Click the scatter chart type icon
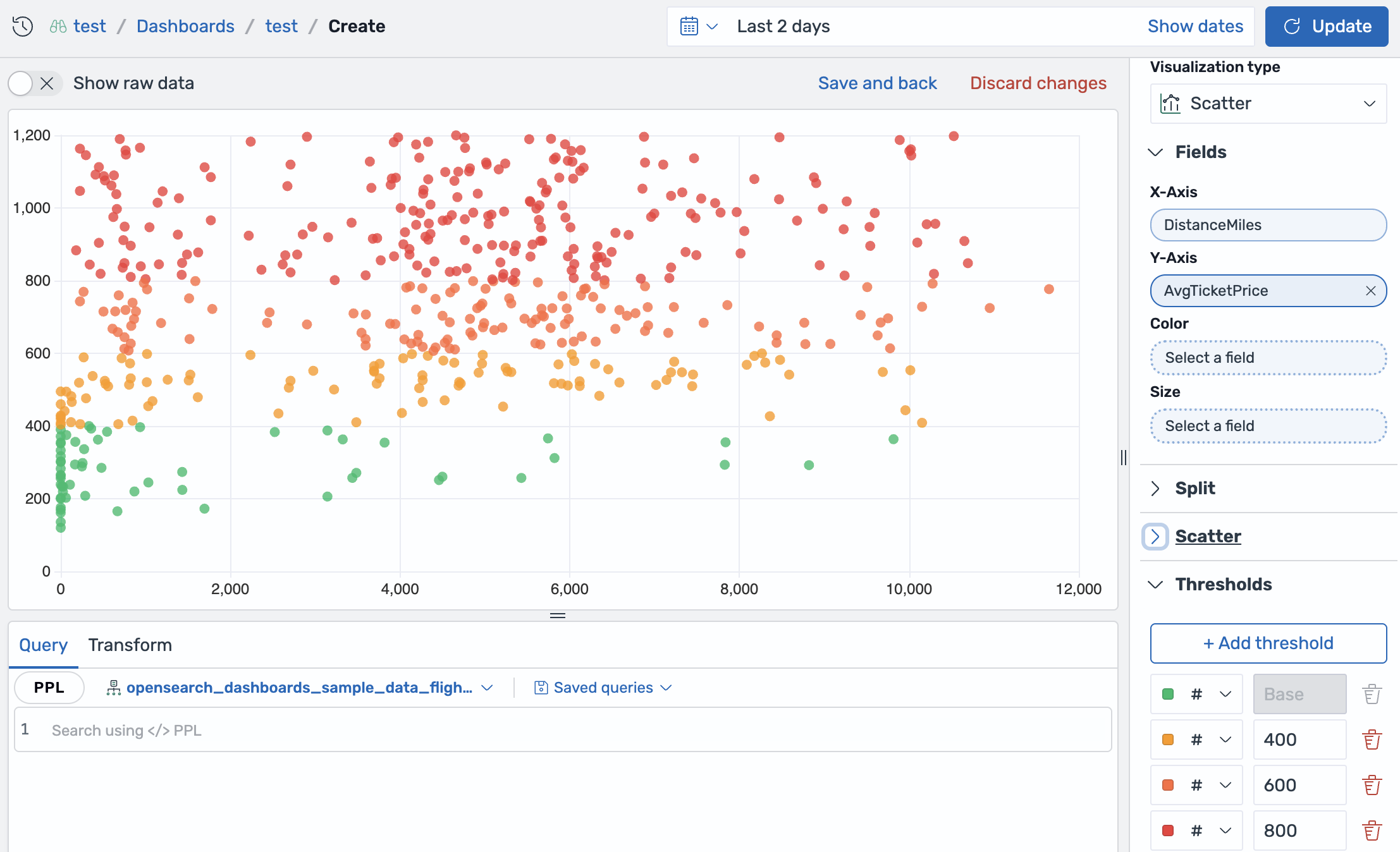1400x852 pixels. pos(1170,104)
